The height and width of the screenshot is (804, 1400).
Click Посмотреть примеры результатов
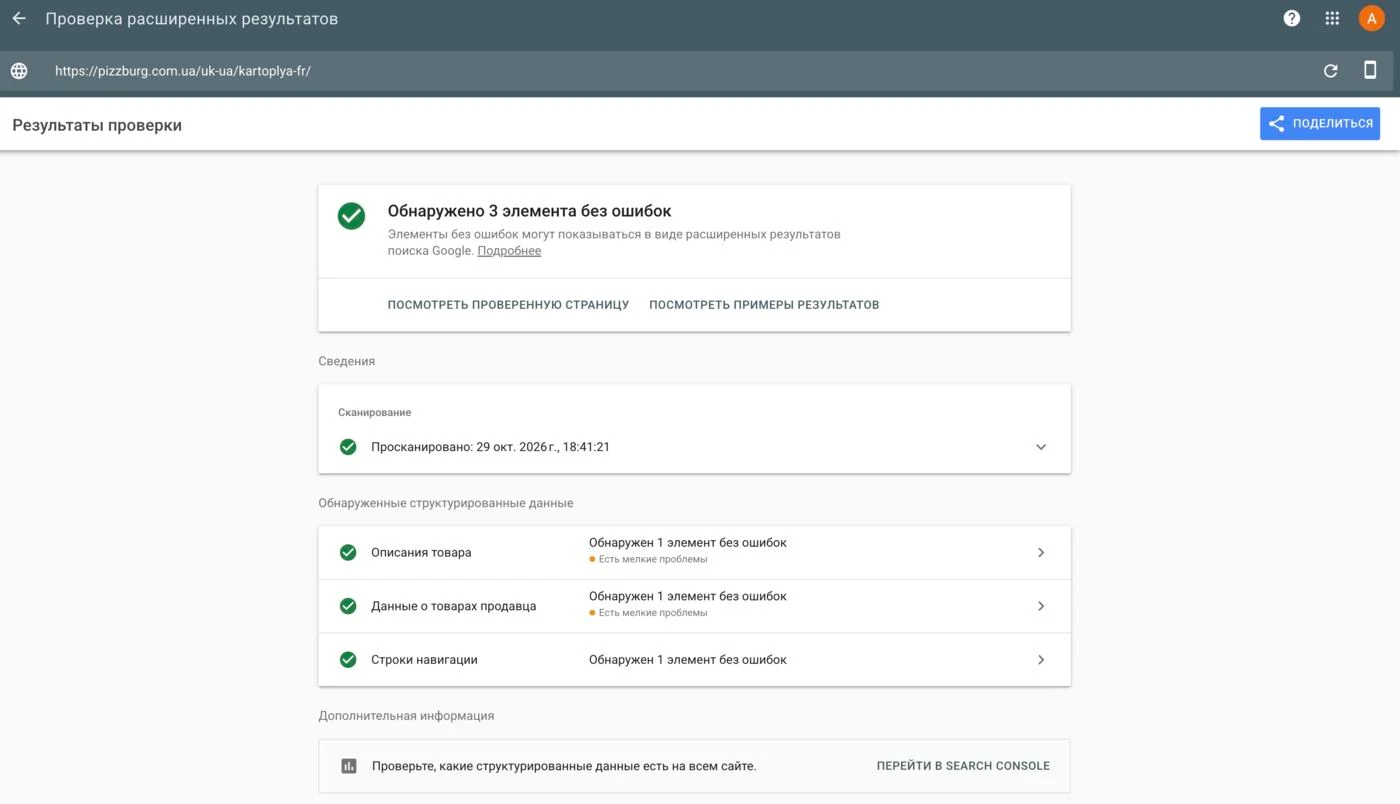[x=764, y=305]
